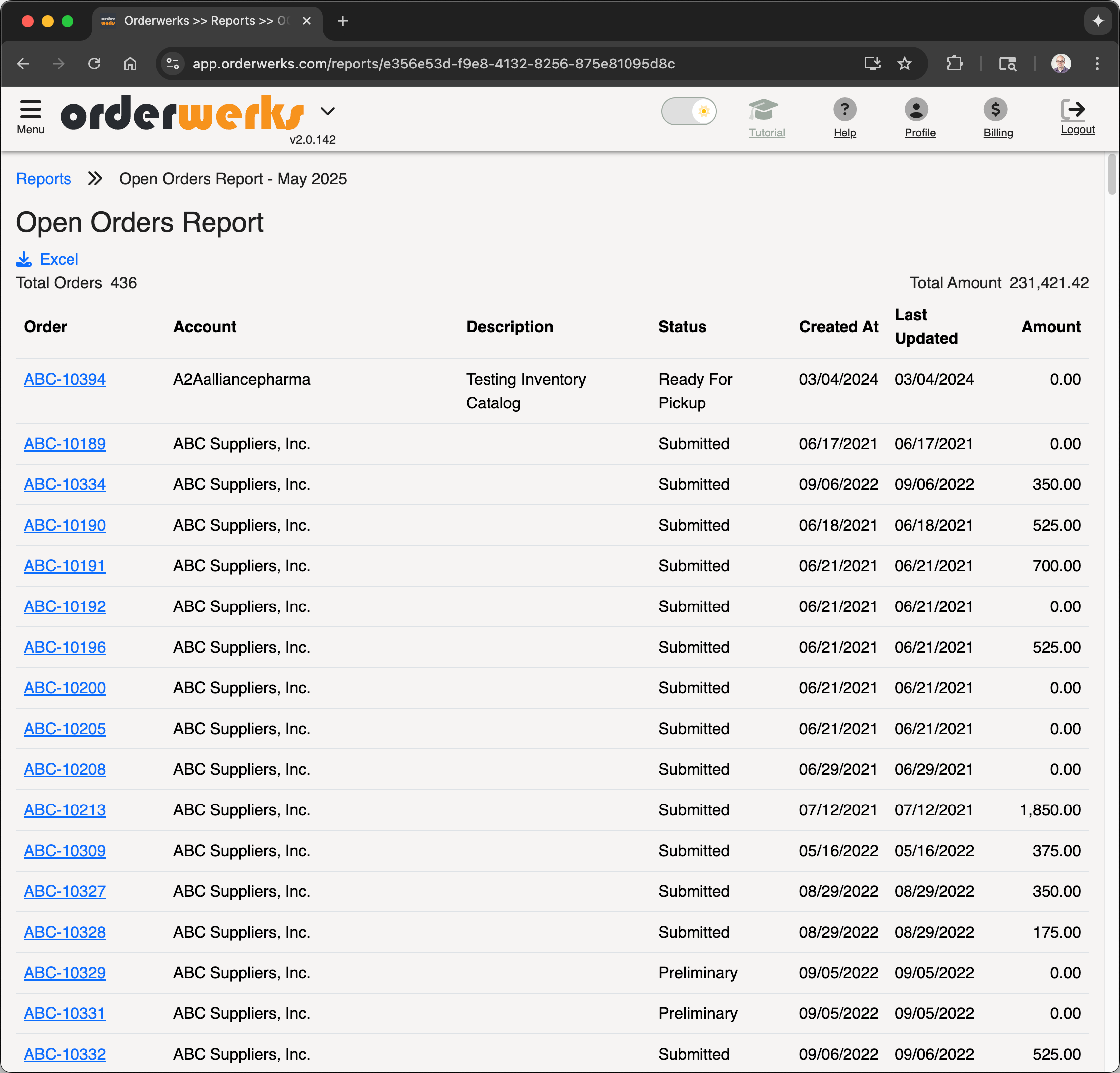Click the Help question mark icon
Screen dimensions: 1120x1073
click(x=844, y=110)
